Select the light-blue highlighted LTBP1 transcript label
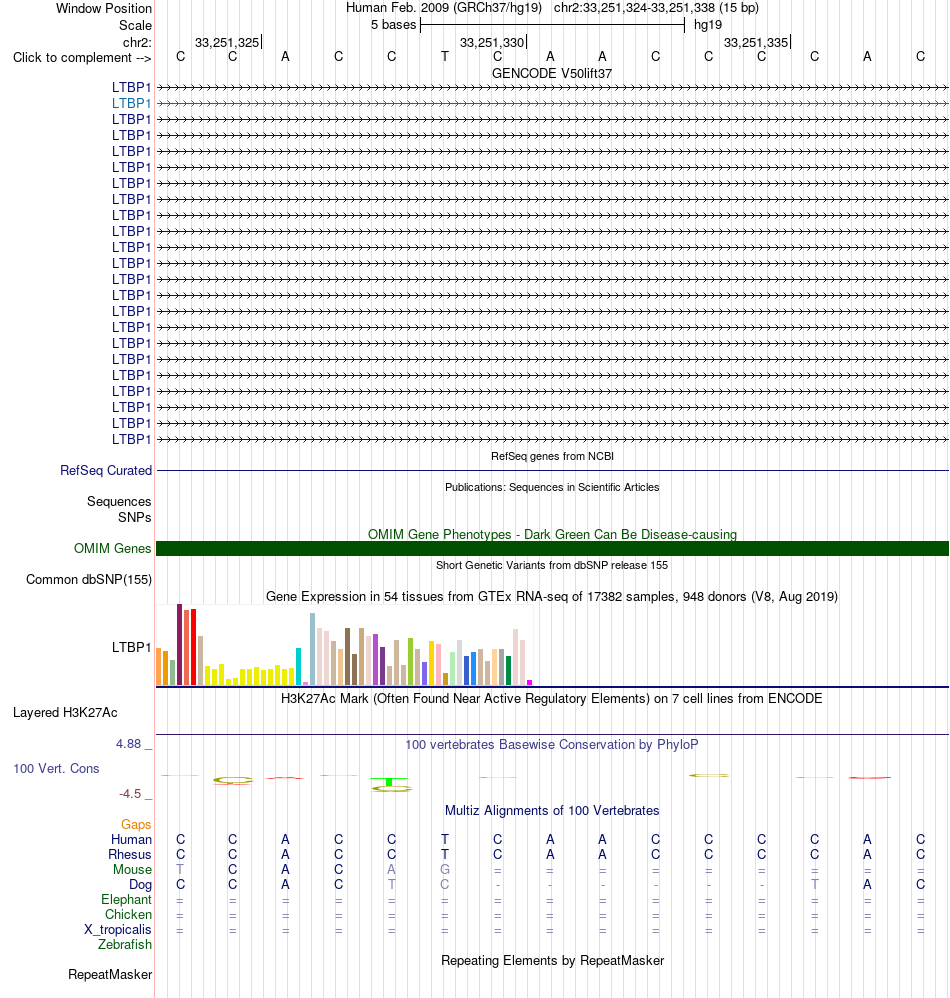Image resolution: width=950 pixels, height=998 pixels. tap(132, 103)
